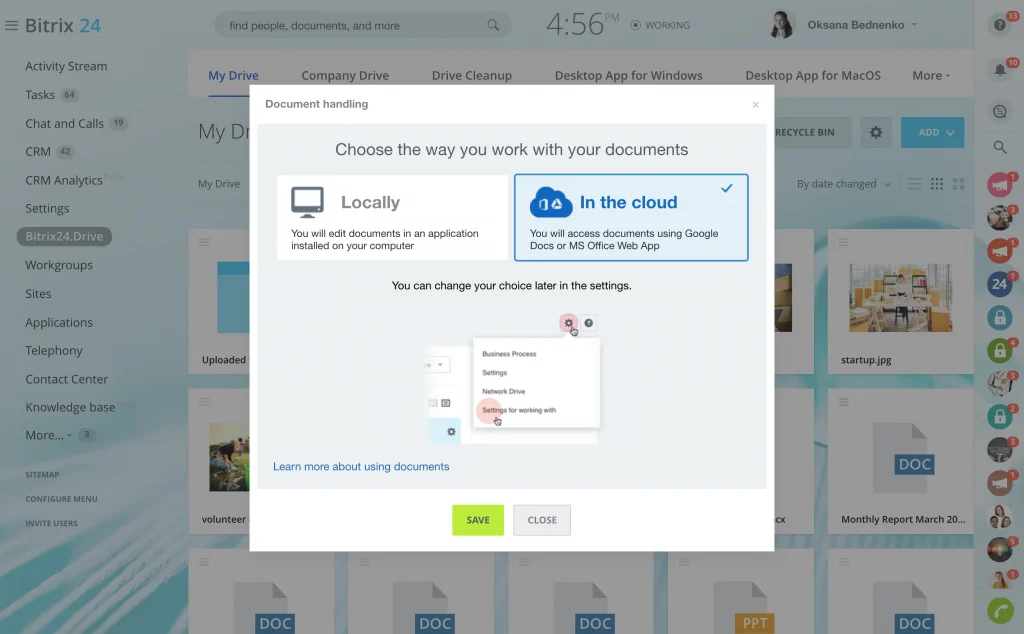This screenshot has height=634, width=1024.
Task: Click the help question mark icon
Action: [999, 25]
